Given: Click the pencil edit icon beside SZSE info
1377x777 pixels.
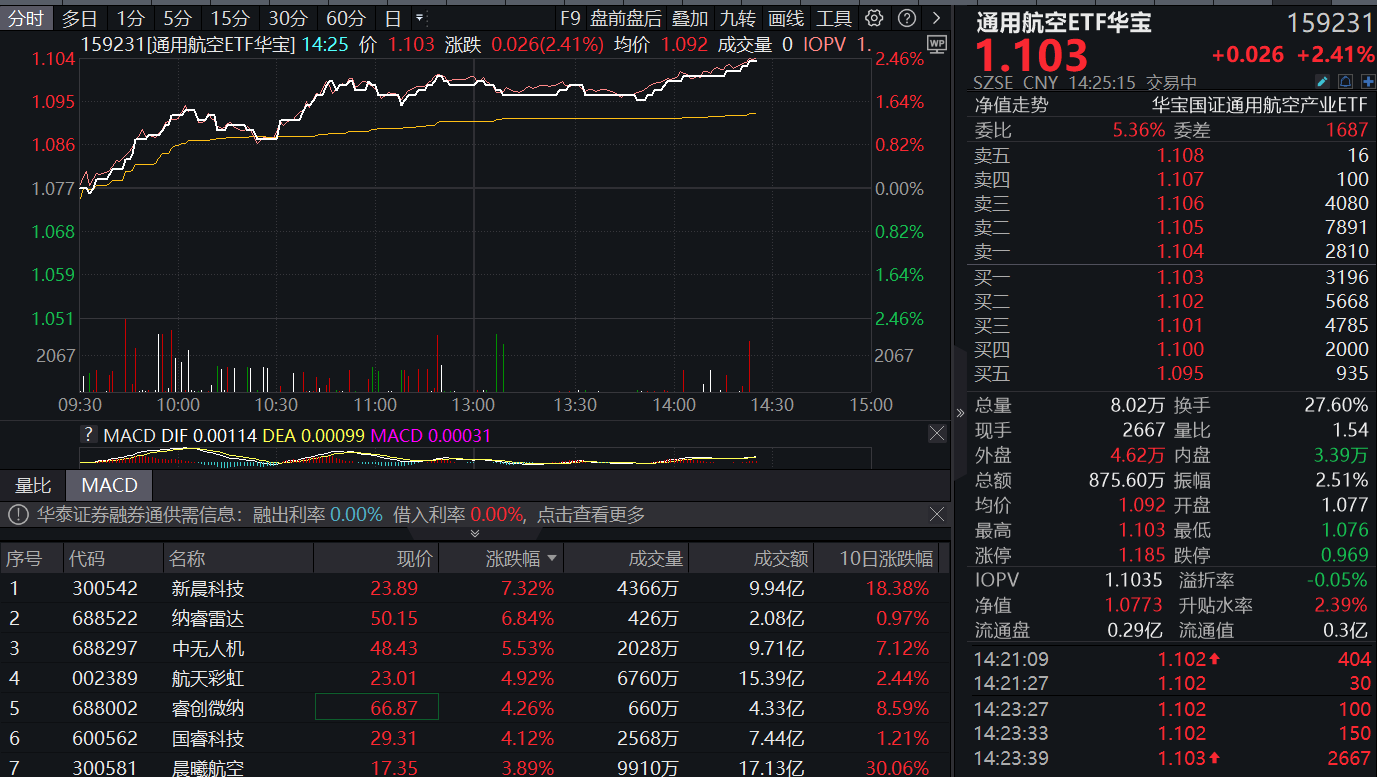Looking at the screenshot, I should pos(1322,81).
